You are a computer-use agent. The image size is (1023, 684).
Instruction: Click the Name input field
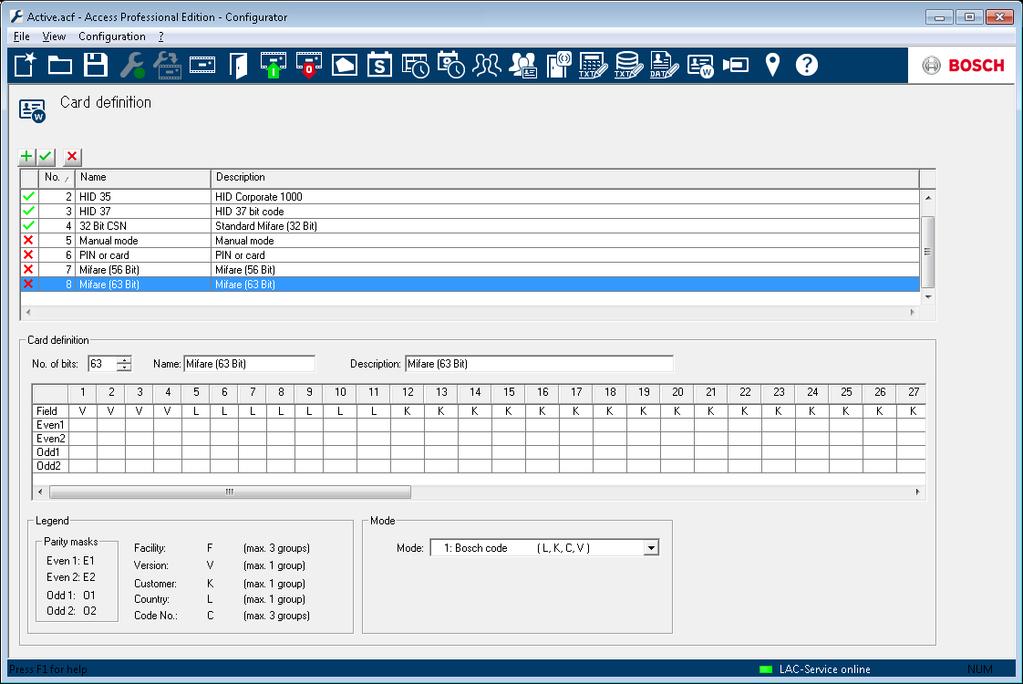point(249,364)
